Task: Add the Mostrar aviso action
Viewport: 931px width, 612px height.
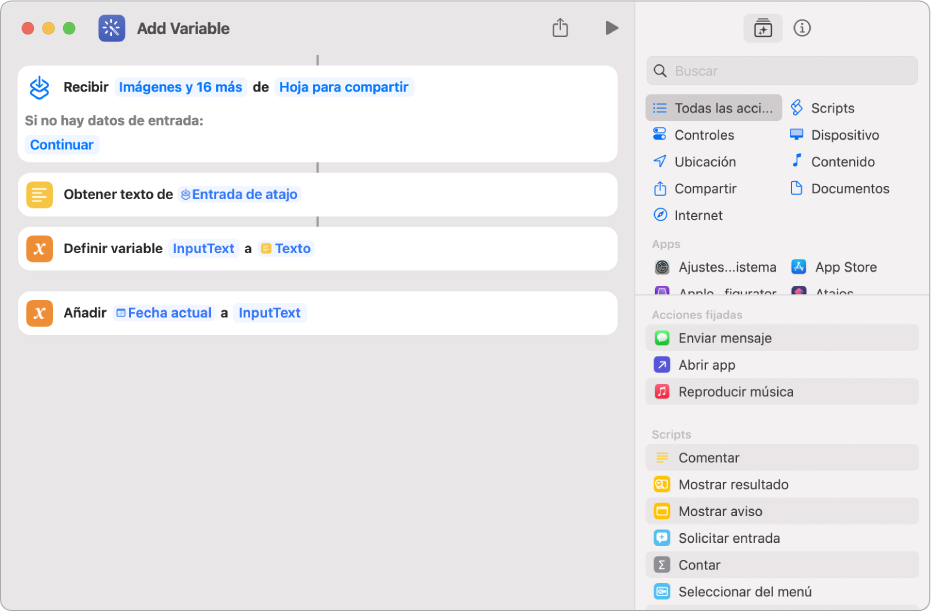Action: point(782,511)
